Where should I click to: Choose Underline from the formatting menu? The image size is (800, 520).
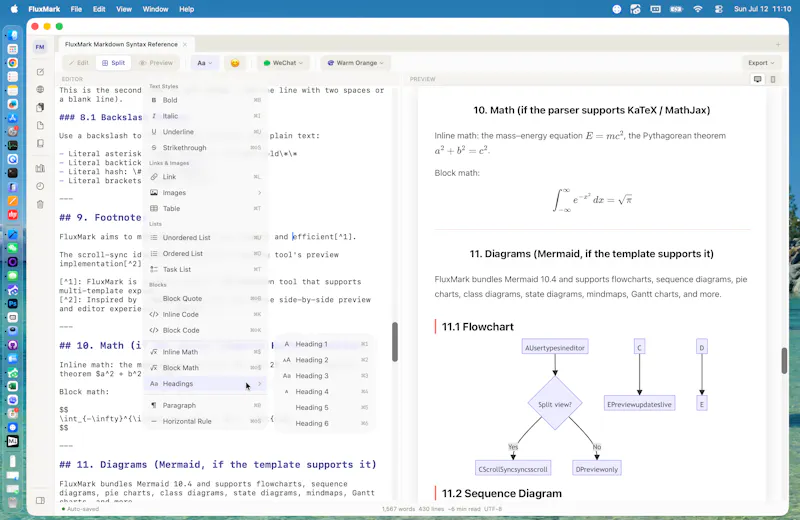(x=205, y=132)
